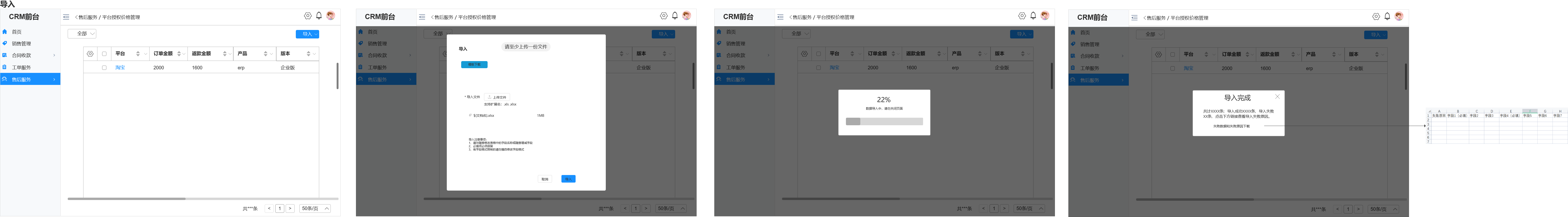Click 上传文件 button in import dialog
Image resolution: width=1568 pixels, height=217 pixels.
[x=497, y=97]
